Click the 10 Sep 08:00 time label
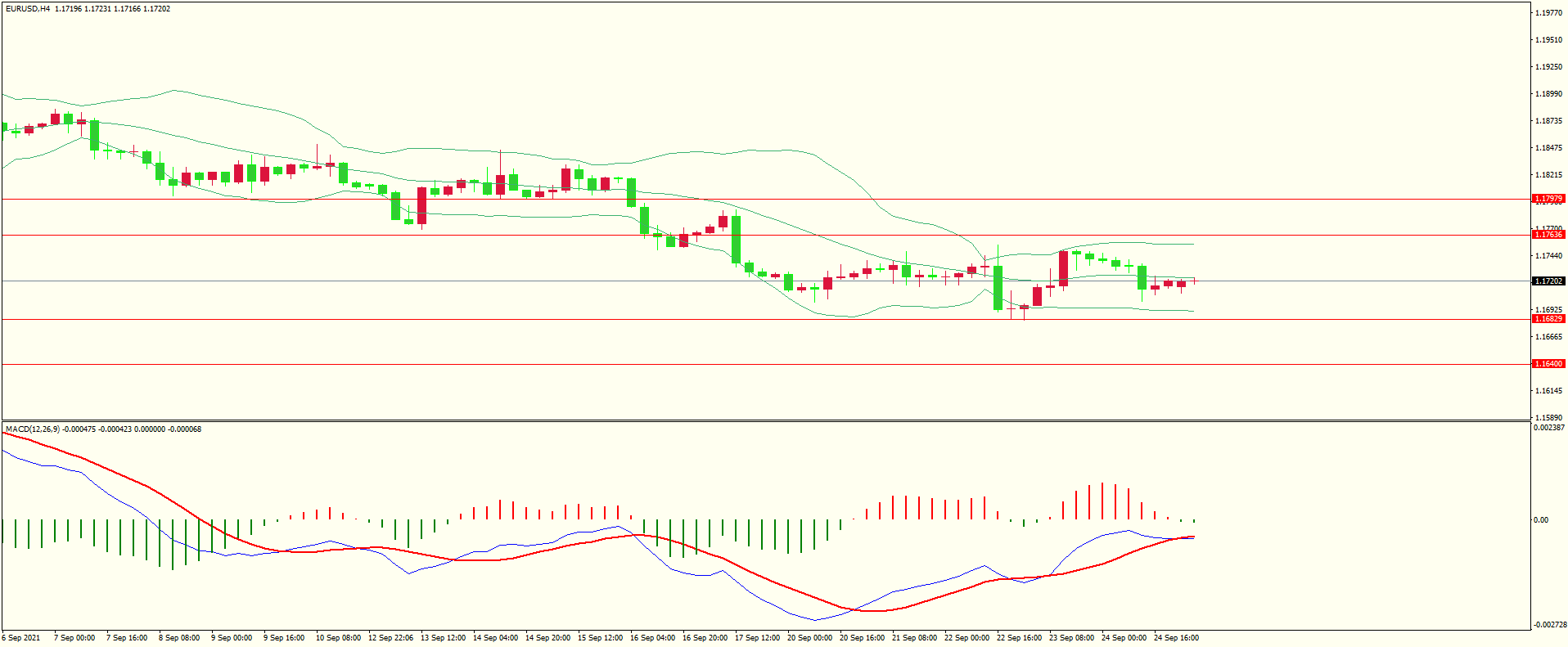1568x647 pixels. click(x=338, y=638)
